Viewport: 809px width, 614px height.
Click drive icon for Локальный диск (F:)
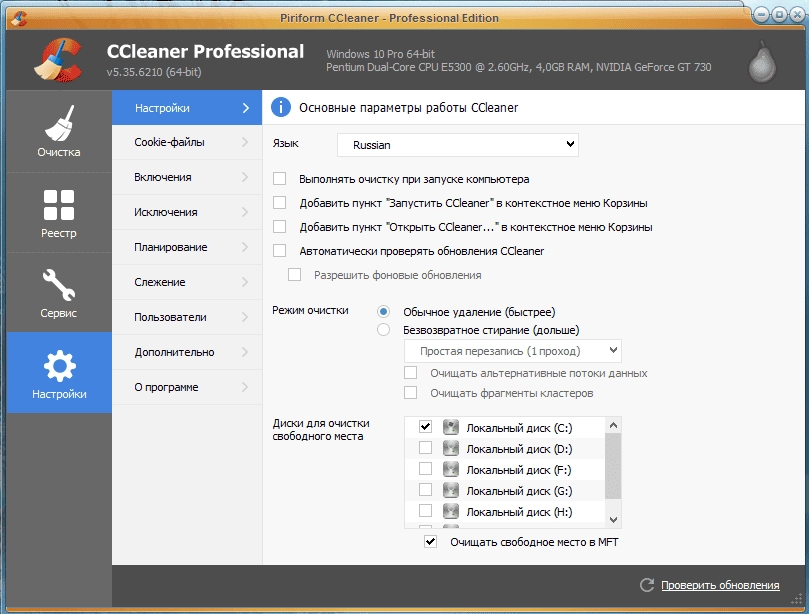(x=450, y=470)
